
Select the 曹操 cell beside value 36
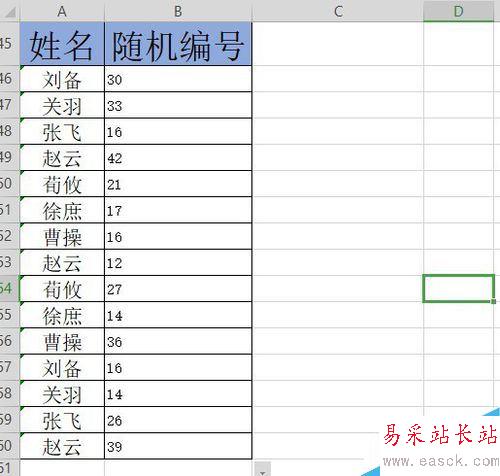[x=62, y=341]
